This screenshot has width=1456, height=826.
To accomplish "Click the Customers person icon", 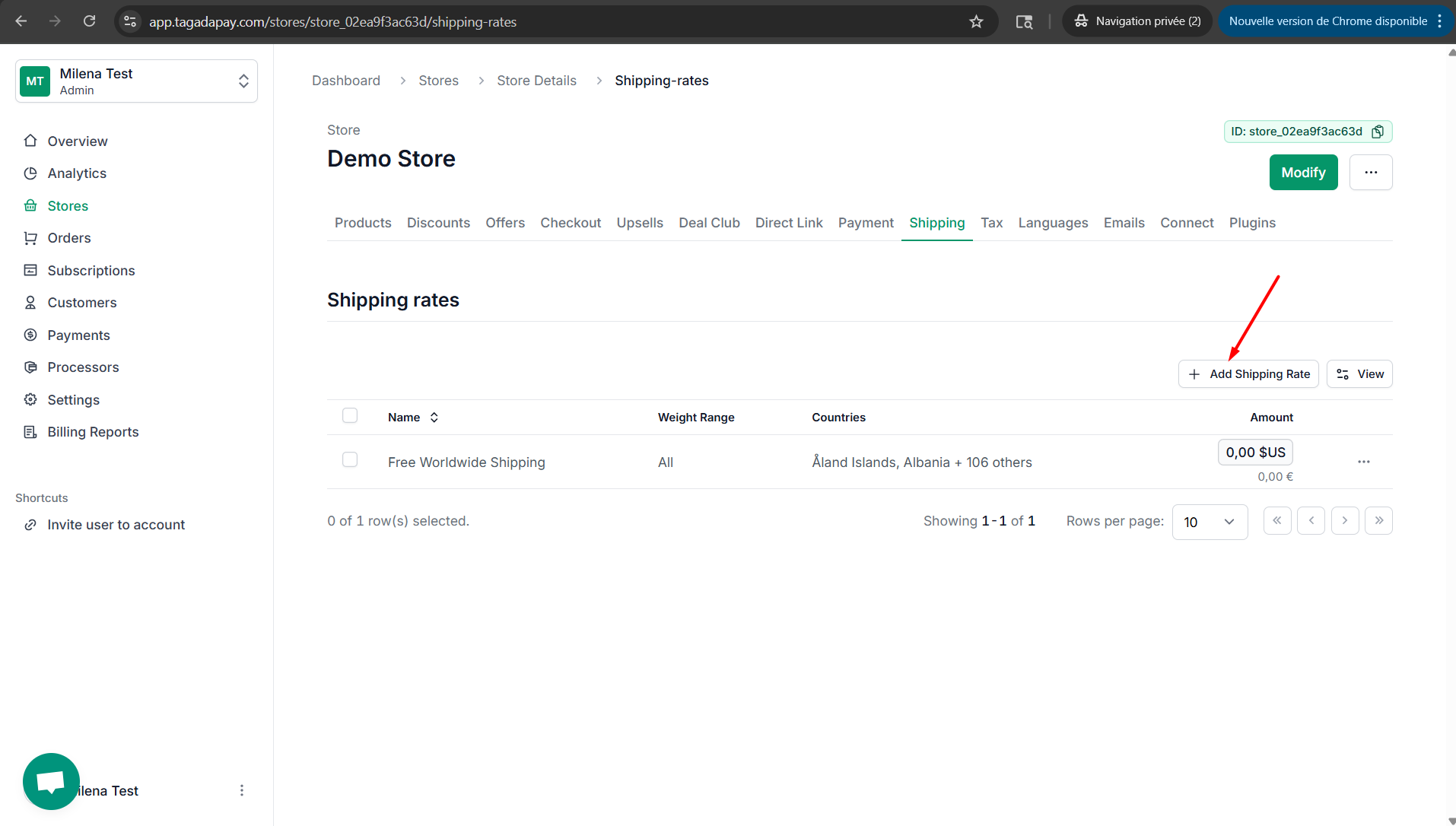I will (30, 303).
